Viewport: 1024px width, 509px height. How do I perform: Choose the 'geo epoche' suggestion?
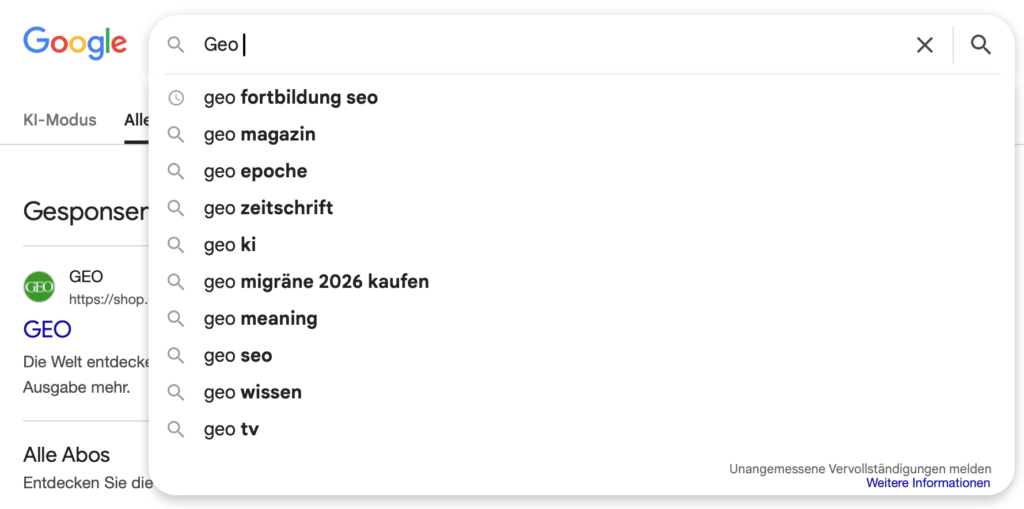(255, 171)
